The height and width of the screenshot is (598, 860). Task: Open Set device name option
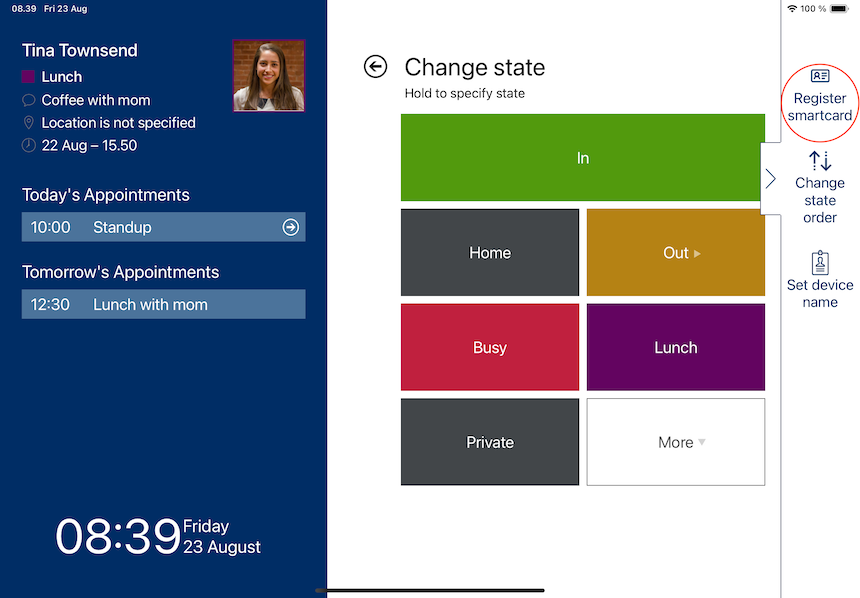coord(820,280)
